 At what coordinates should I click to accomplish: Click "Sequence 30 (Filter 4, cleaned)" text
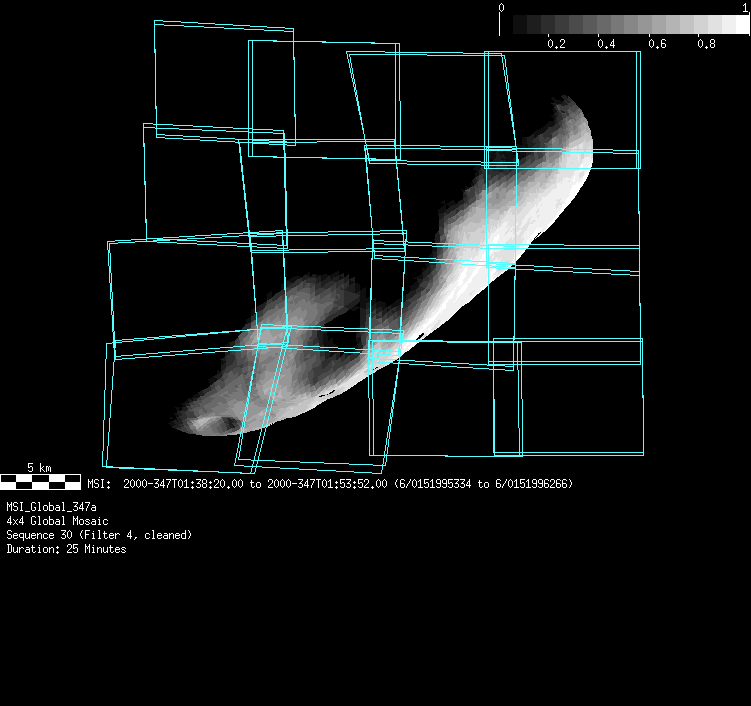99,535
